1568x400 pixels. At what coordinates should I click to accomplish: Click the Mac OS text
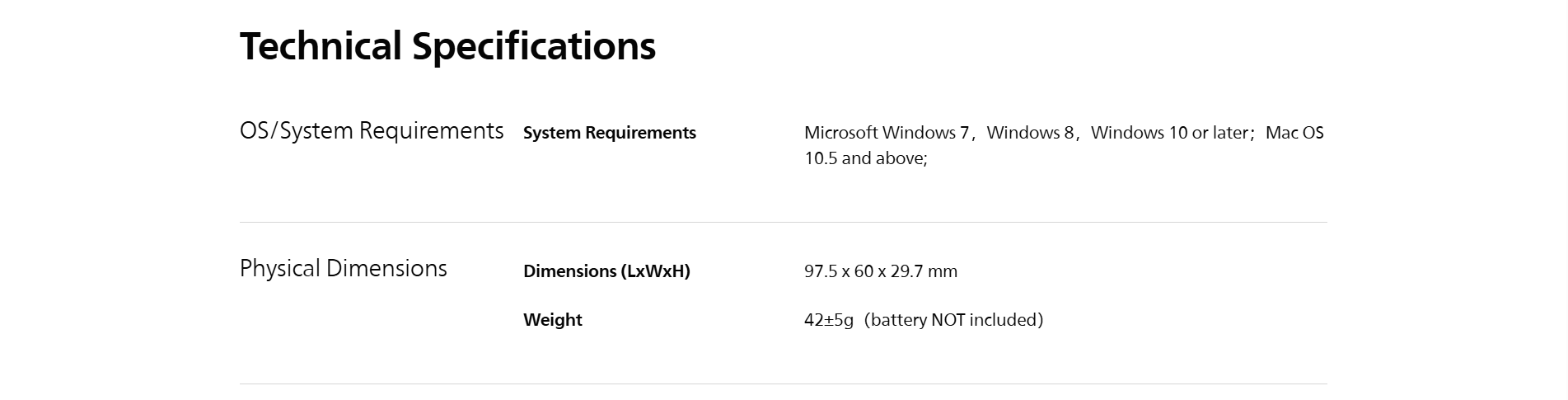tap(1294, 133)
